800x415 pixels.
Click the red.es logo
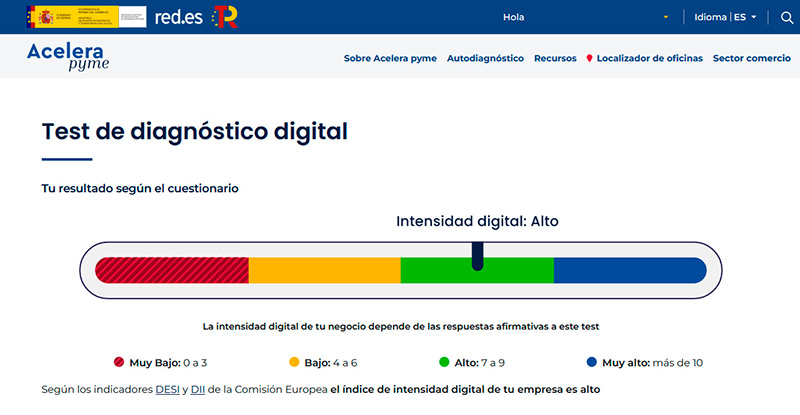coord(178,17)
